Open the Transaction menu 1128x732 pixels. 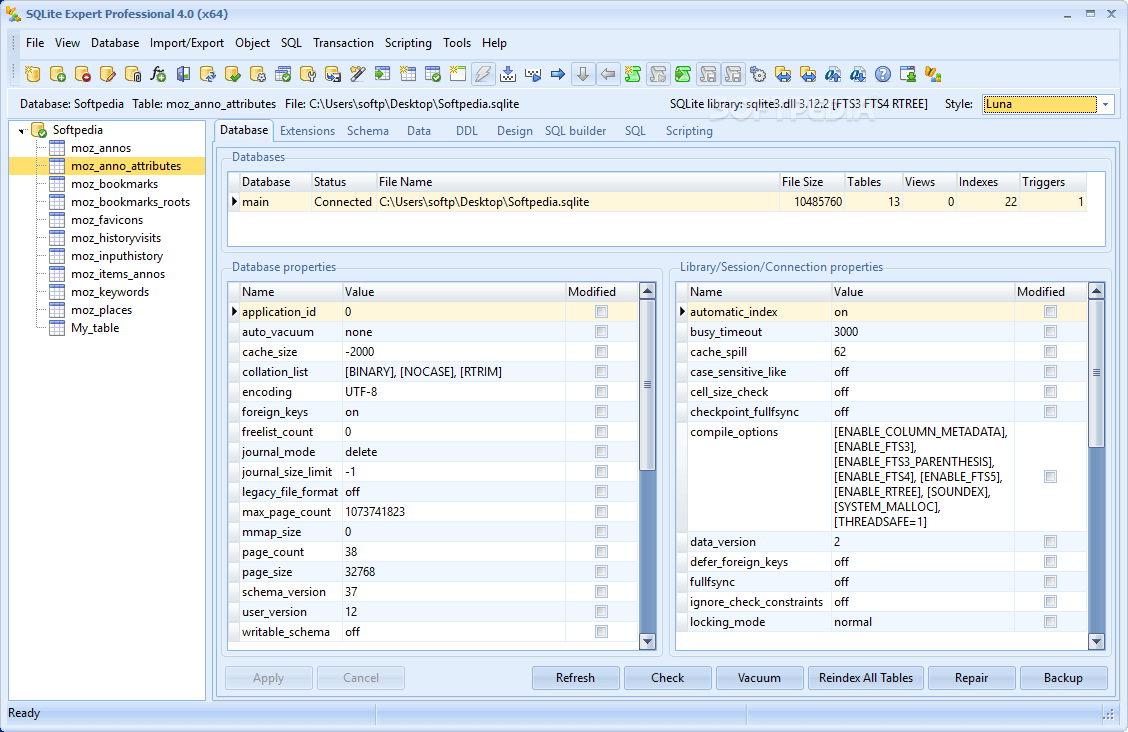pos(343,43)
